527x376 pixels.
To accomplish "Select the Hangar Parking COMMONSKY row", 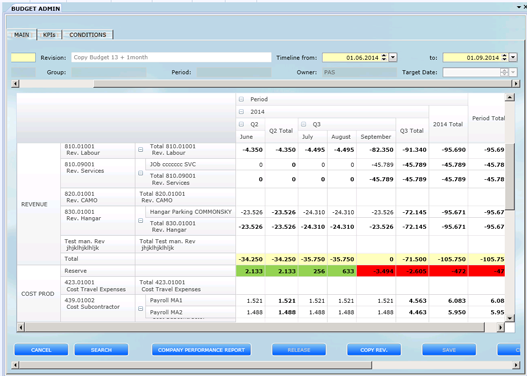I will [190, 212].
